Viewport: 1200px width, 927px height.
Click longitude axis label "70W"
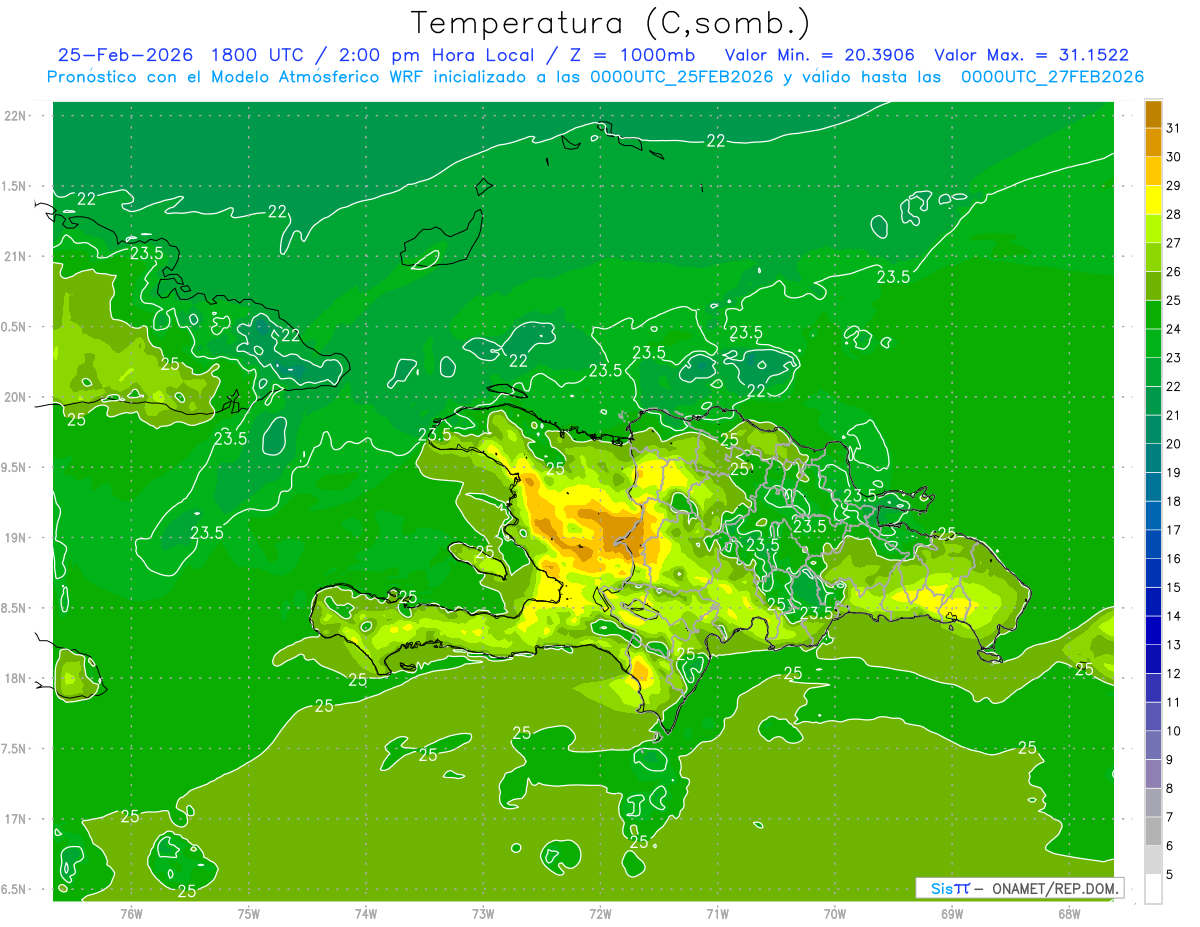point(835,914)
